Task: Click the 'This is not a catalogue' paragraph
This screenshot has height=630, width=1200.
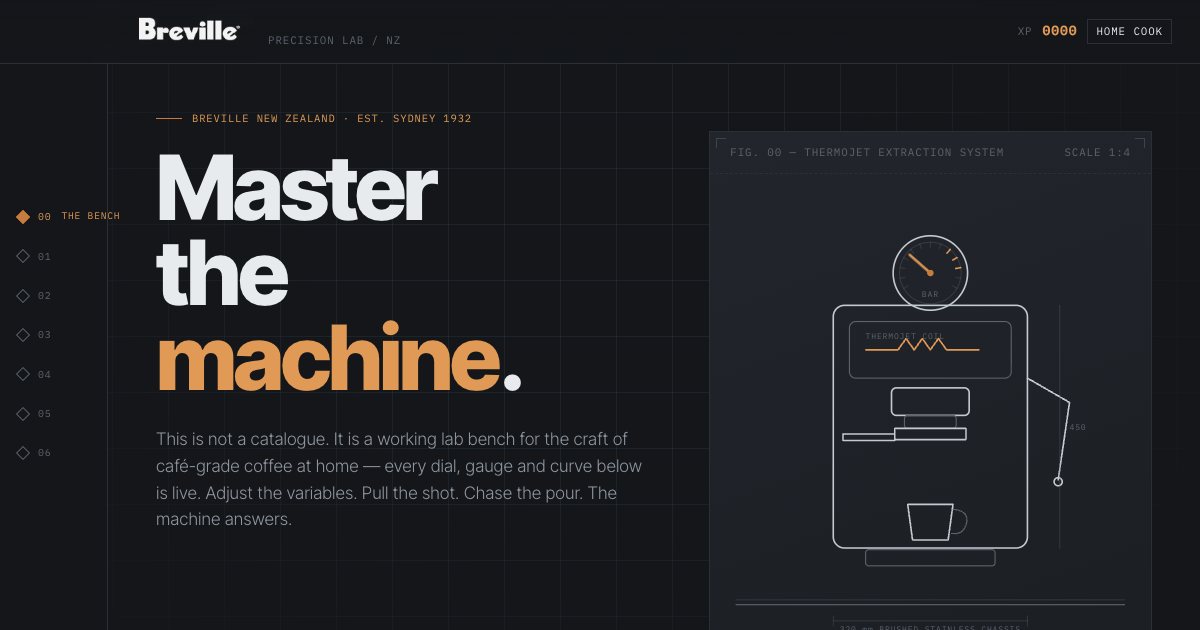Action: click(399, 479)
